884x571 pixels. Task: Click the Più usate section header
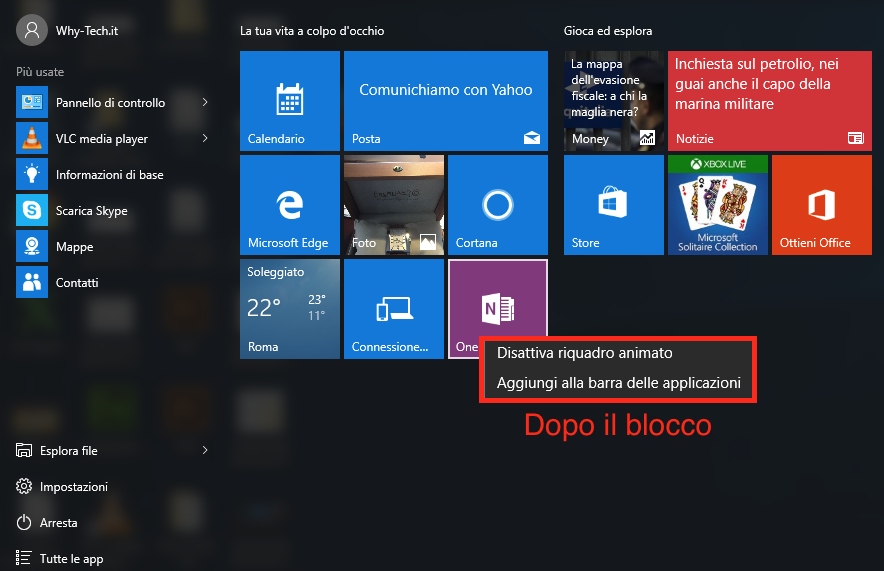pyautogui.click(x=40, y=72)
